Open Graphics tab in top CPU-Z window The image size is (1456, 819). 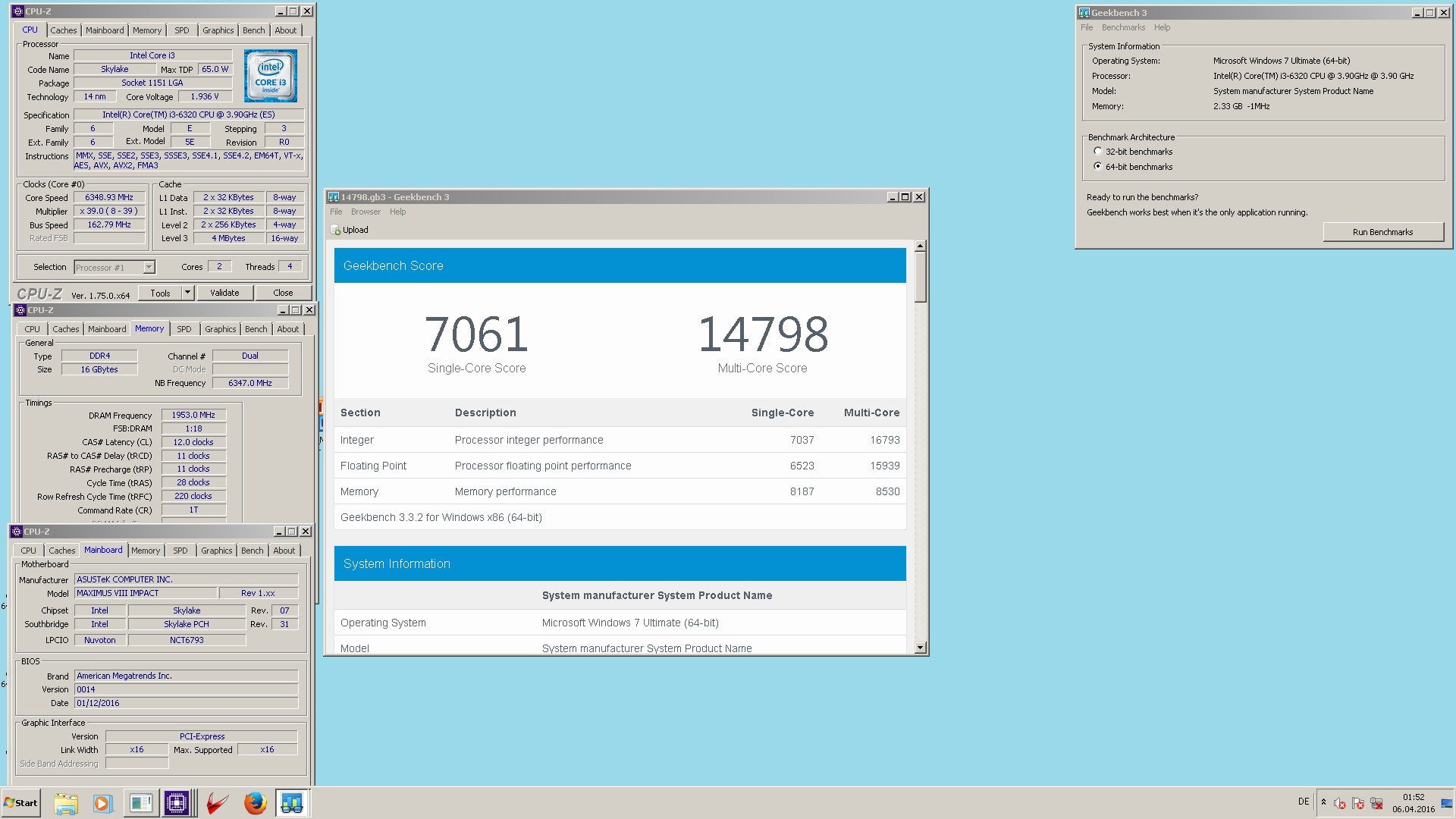(x=218, y=30)
